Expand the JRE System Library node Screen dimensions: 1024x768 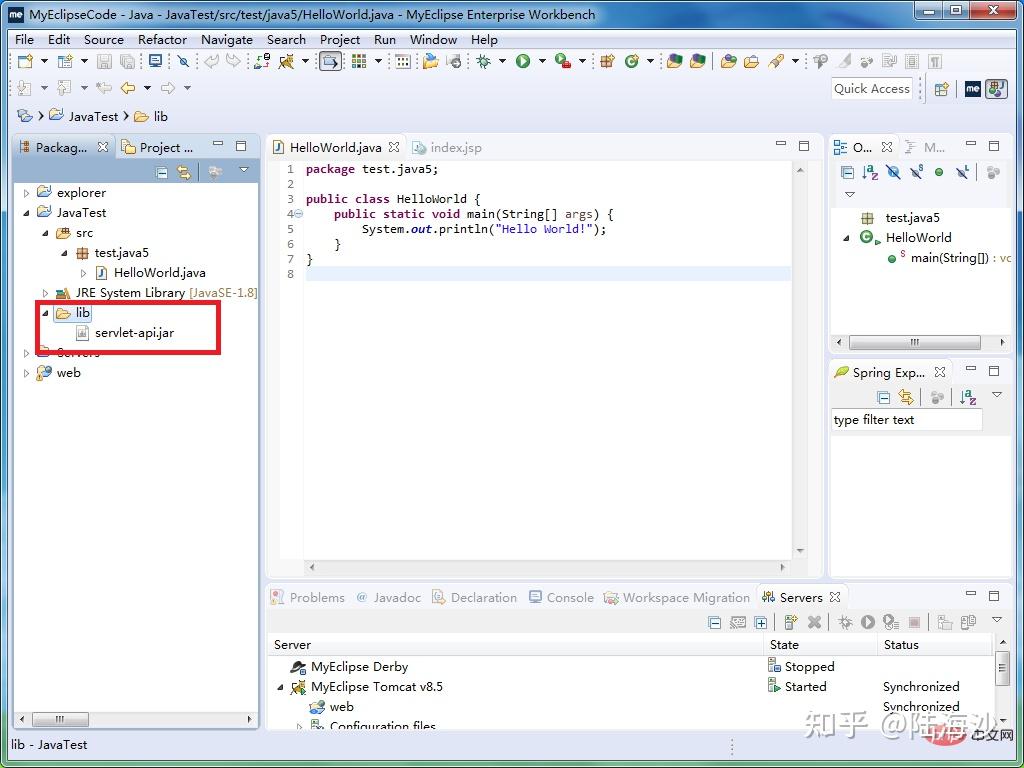click(x=45, y=293)
